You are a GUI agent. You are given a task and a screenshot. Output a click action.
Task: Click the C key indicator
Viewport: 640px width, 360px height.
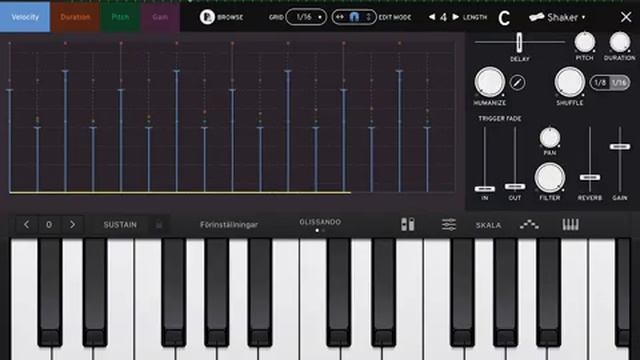click(x=504, y=18)
